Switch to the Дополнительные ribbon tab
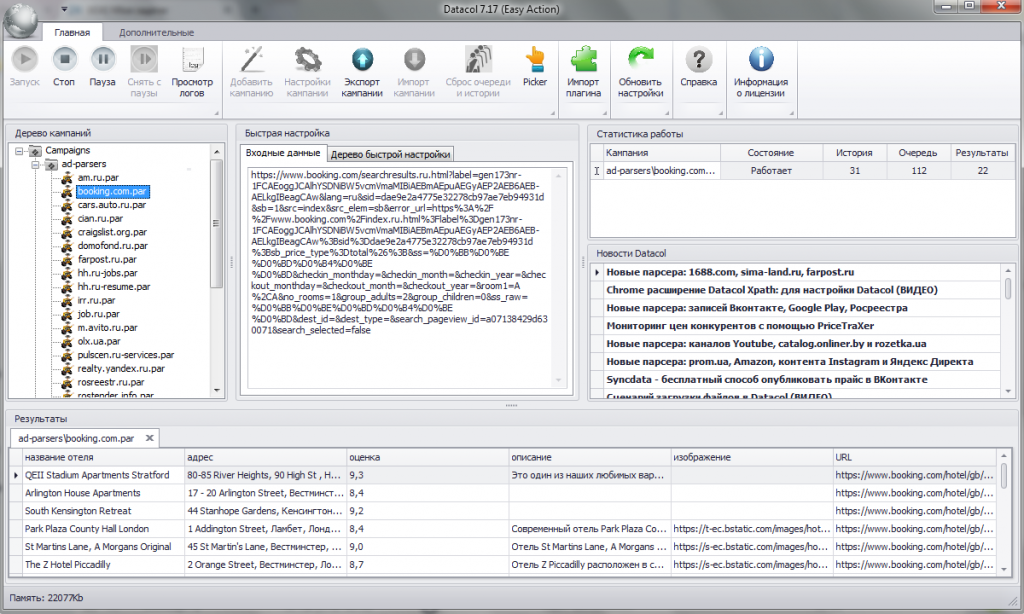Viewport: 1024px width, 614px height. [x=156, y=33]
